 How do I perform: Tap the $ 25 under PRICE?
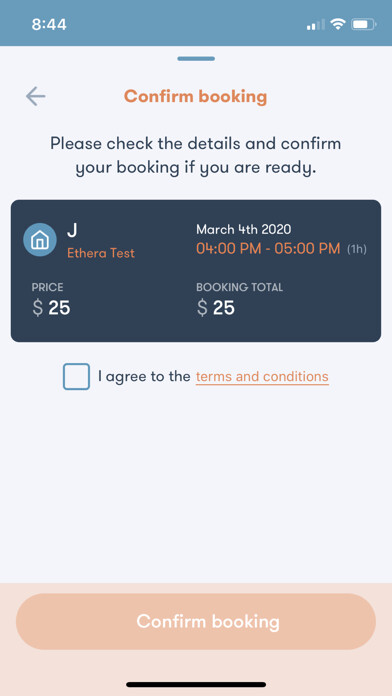[51, 308]
